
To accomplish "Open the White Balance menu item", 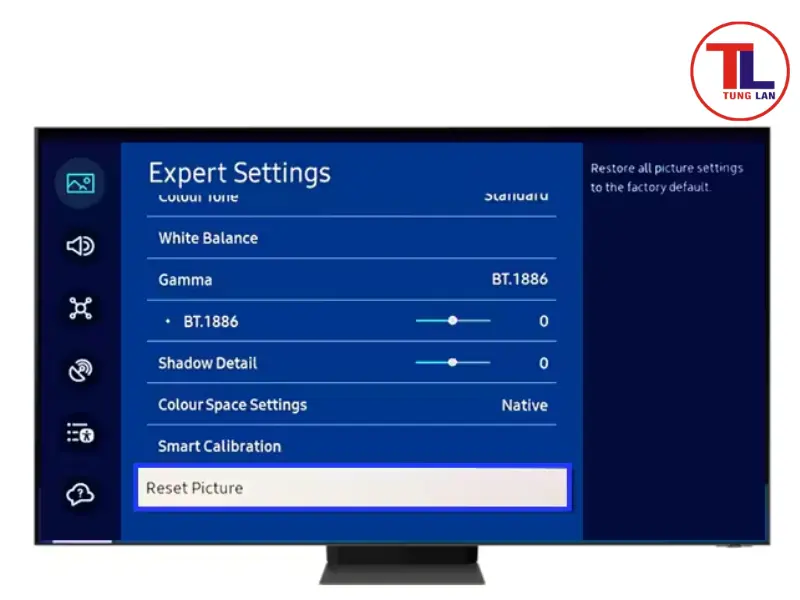I will 208,238.
